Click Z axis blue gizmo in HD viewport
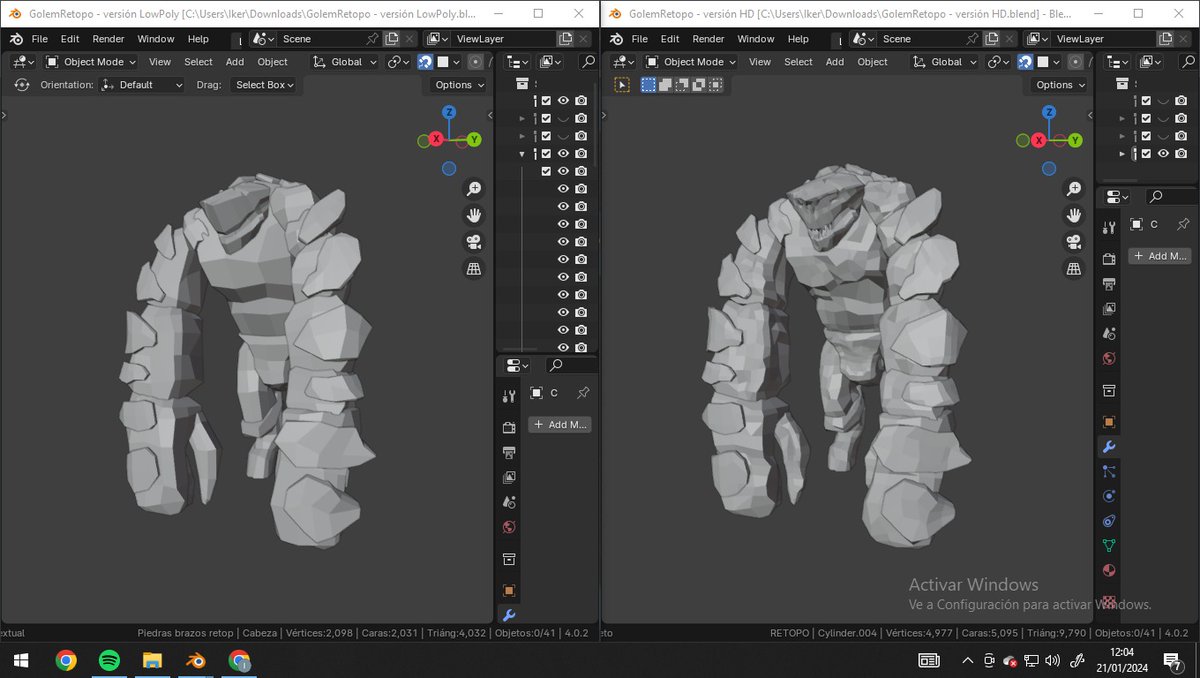The width and height of the screenshot is (1200, 678). click(1050, 112)
